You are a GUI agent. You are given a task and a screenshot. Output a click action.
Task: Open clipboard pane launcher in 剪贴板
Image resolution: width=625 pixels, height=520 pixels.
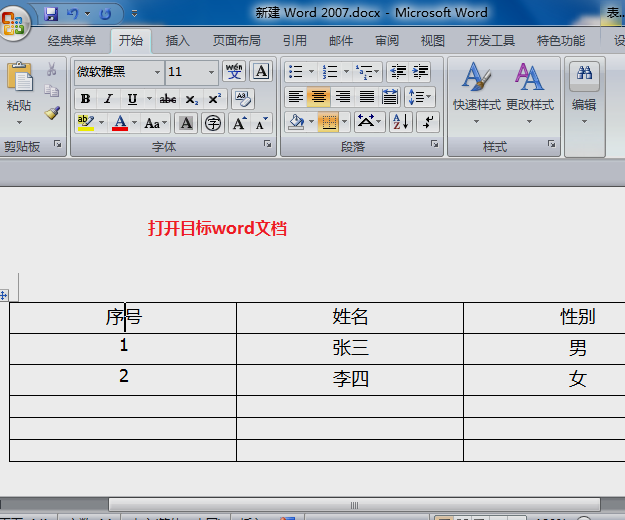coord(58,144)
